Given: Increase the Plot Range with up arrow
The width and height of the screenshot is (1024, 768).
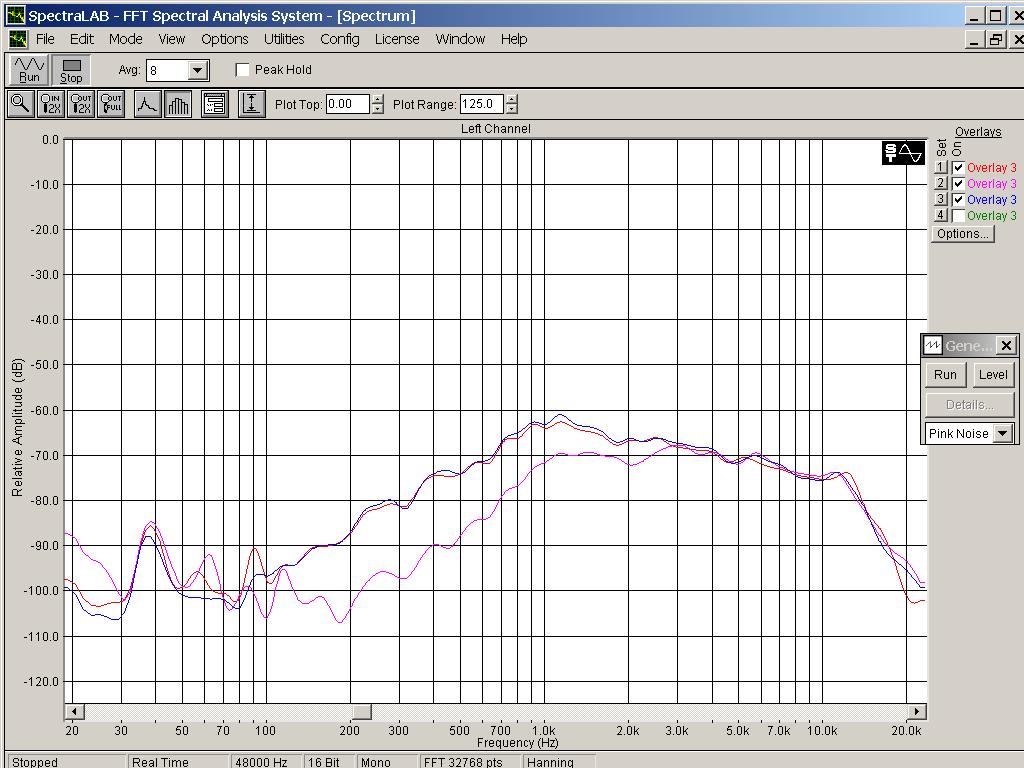Looking at the screenshot, I should tap(512, 99).
